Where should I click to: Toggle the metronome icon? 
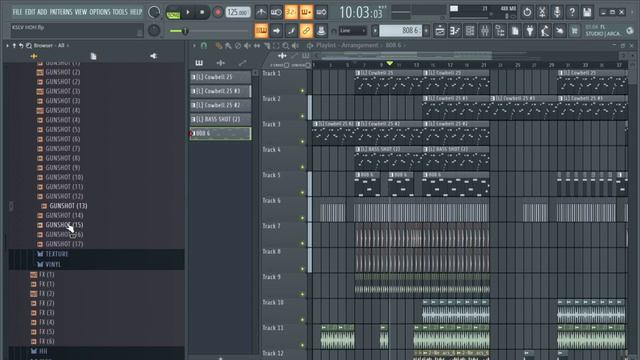[261, 12]
